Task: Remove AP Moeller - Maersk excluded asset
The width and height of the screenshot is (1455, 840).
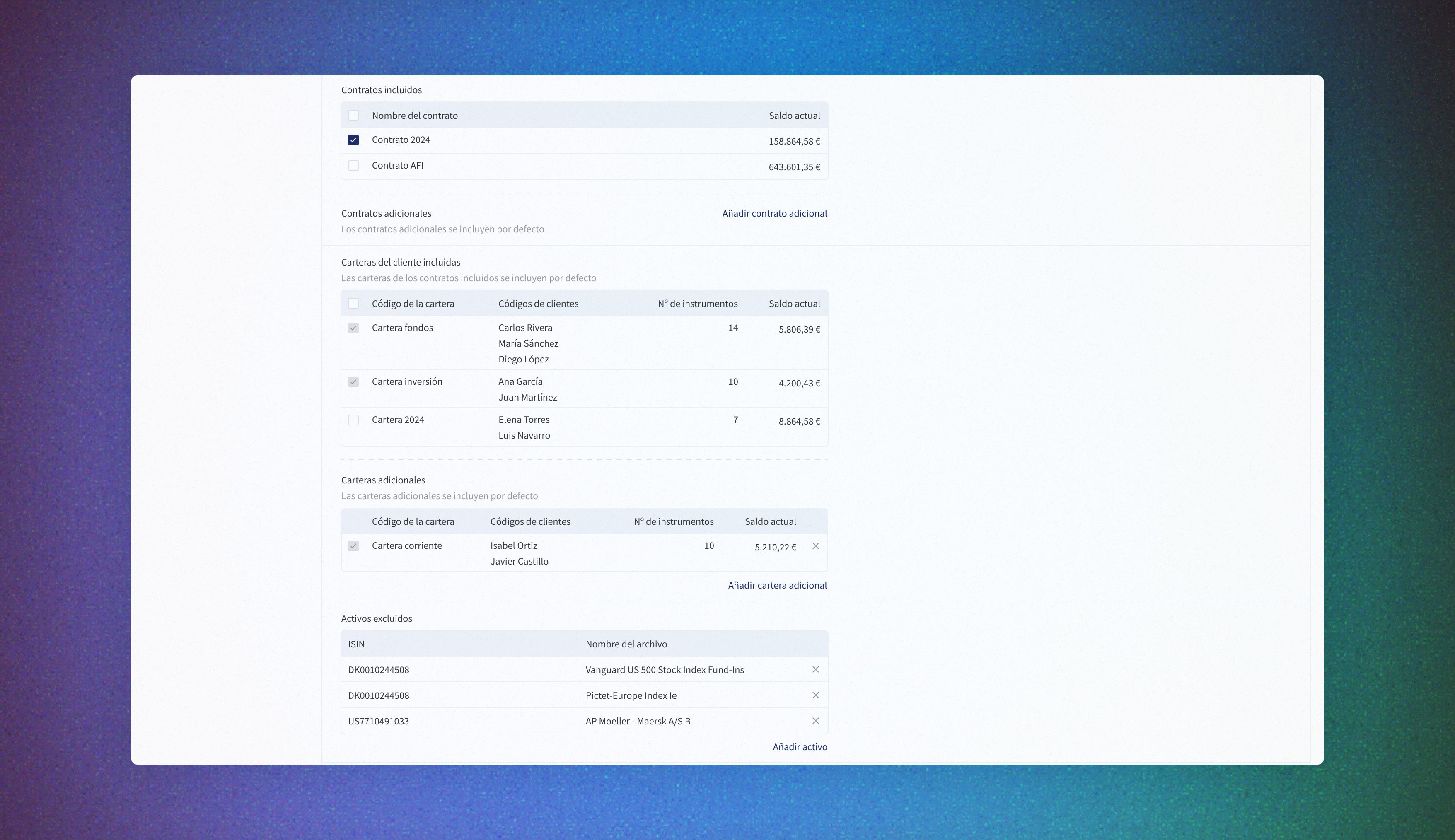Action: tap(815, 721)
